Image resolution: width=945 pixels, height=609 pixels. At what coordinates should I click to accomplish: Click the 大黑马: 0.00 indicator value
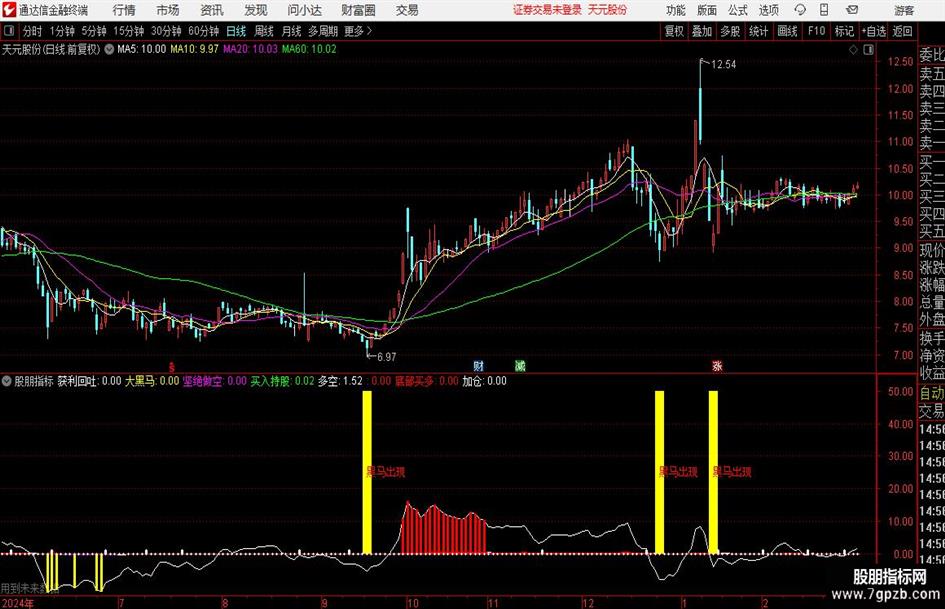coord(152,381)
